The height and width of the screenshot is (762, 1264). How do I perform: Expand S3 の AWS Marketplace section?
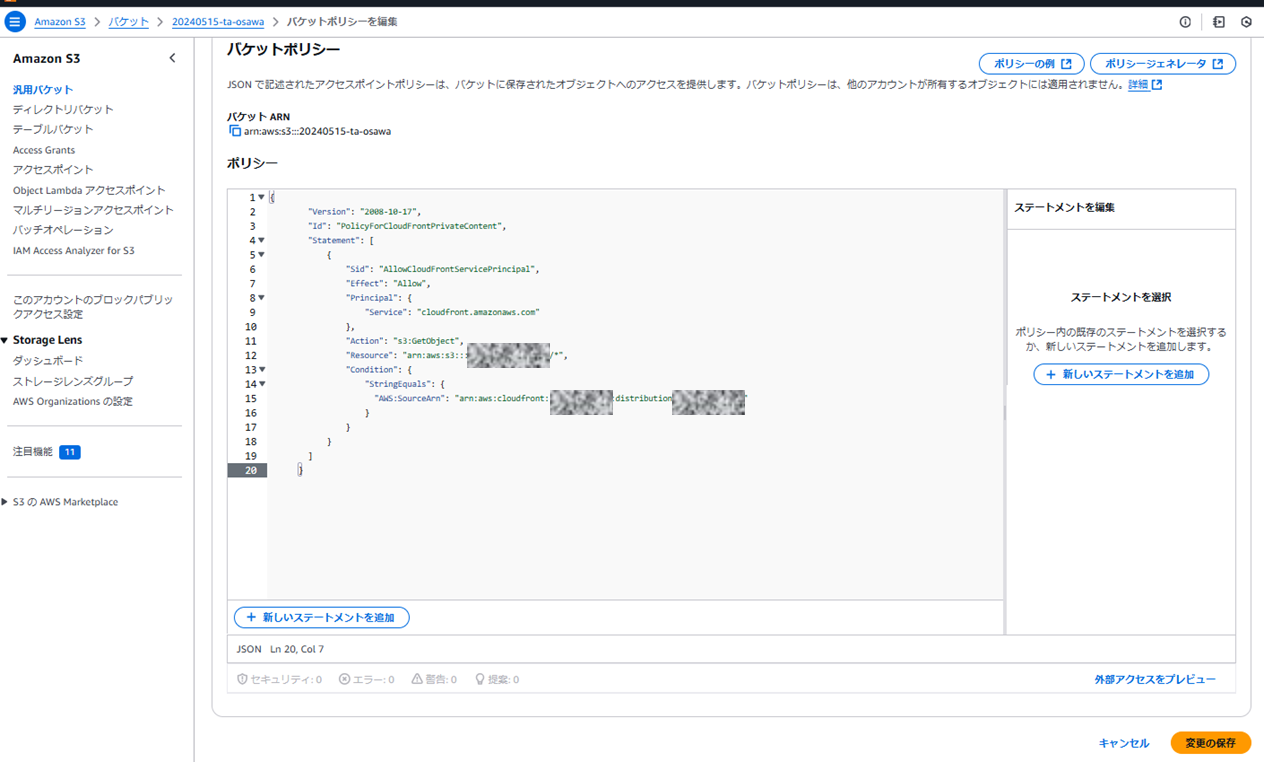click(5, 502)
